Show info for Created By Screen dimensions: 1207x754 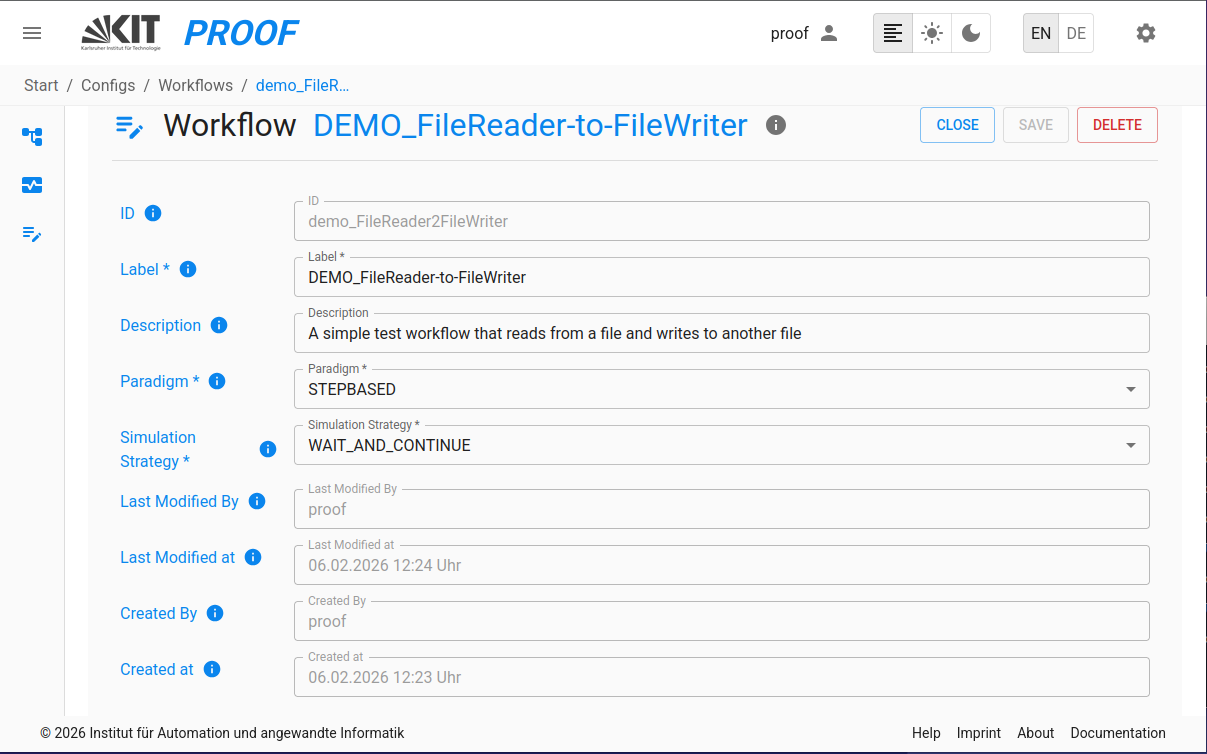(x=215, y=613)
